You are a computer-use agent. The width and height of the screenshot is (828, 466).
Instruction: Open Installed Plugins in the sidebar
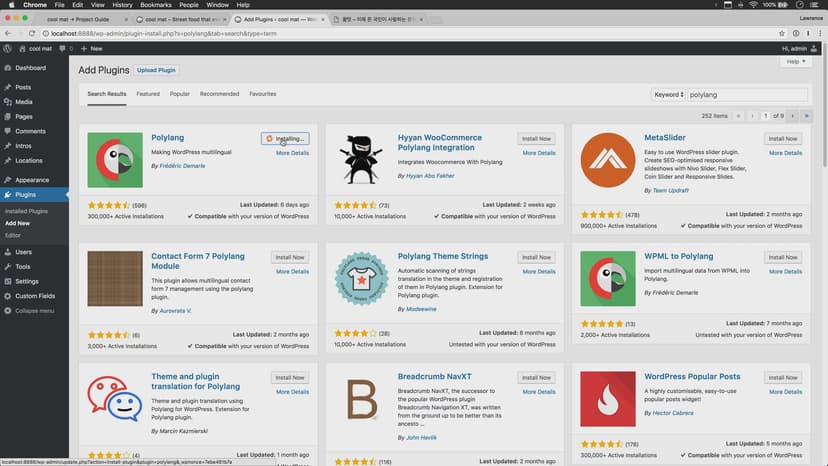(27, 212)
